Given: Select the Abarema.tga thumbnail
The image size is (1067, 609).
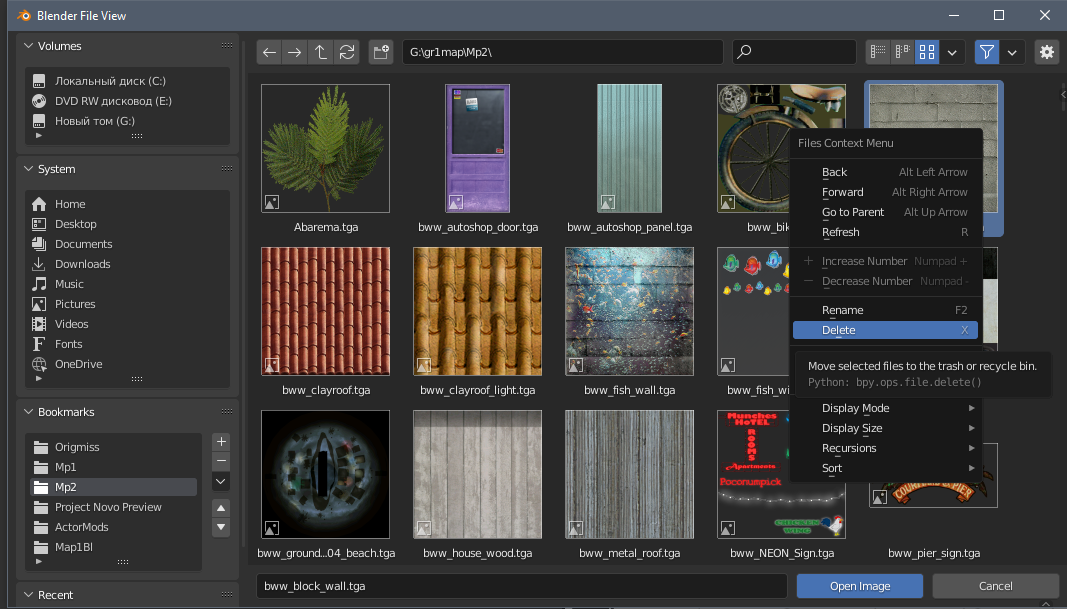Looking at the screenshot, I should [x=326, y=148].
